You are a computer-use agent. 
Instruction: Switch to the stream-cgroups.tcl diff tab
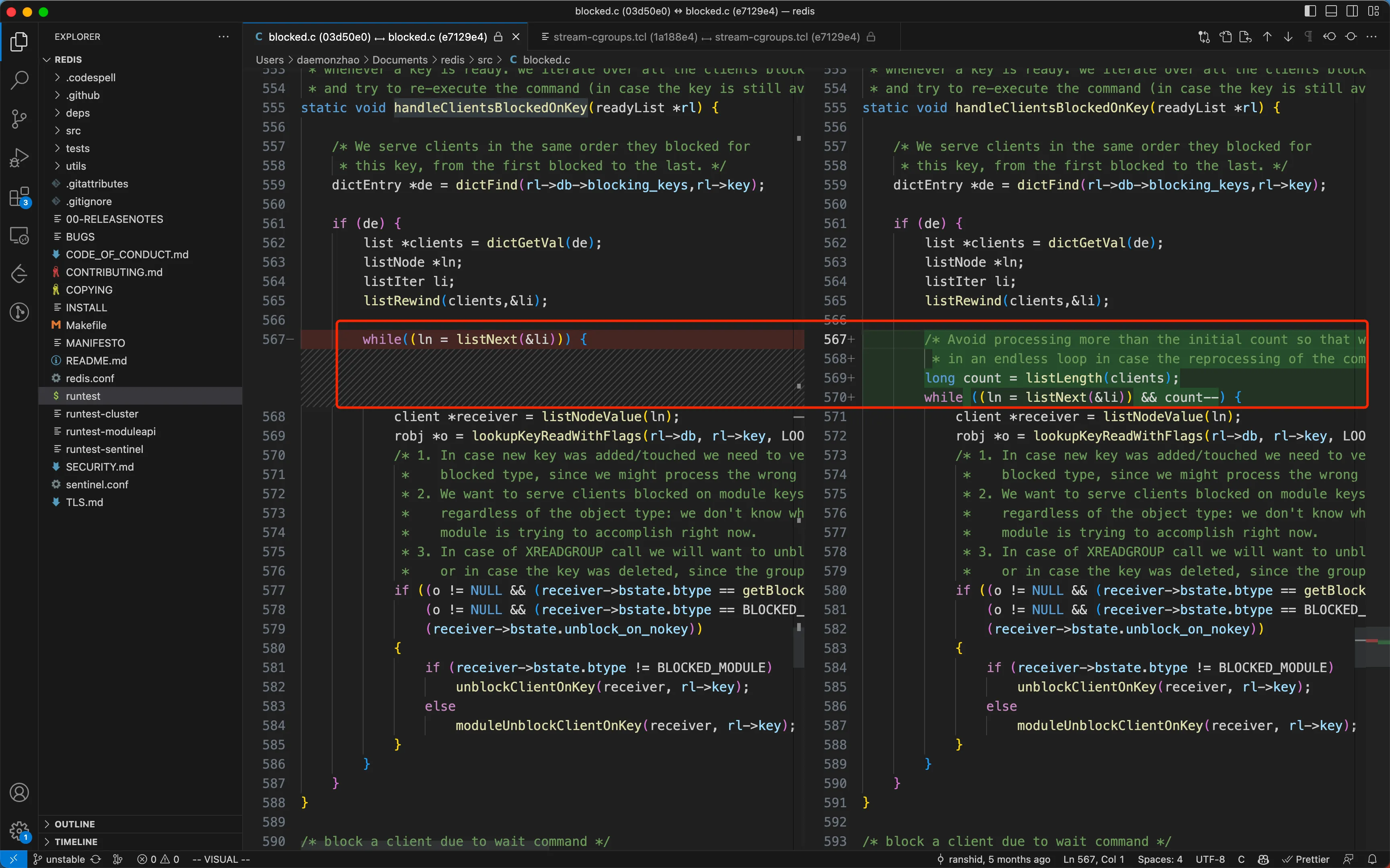click(706, 37)
